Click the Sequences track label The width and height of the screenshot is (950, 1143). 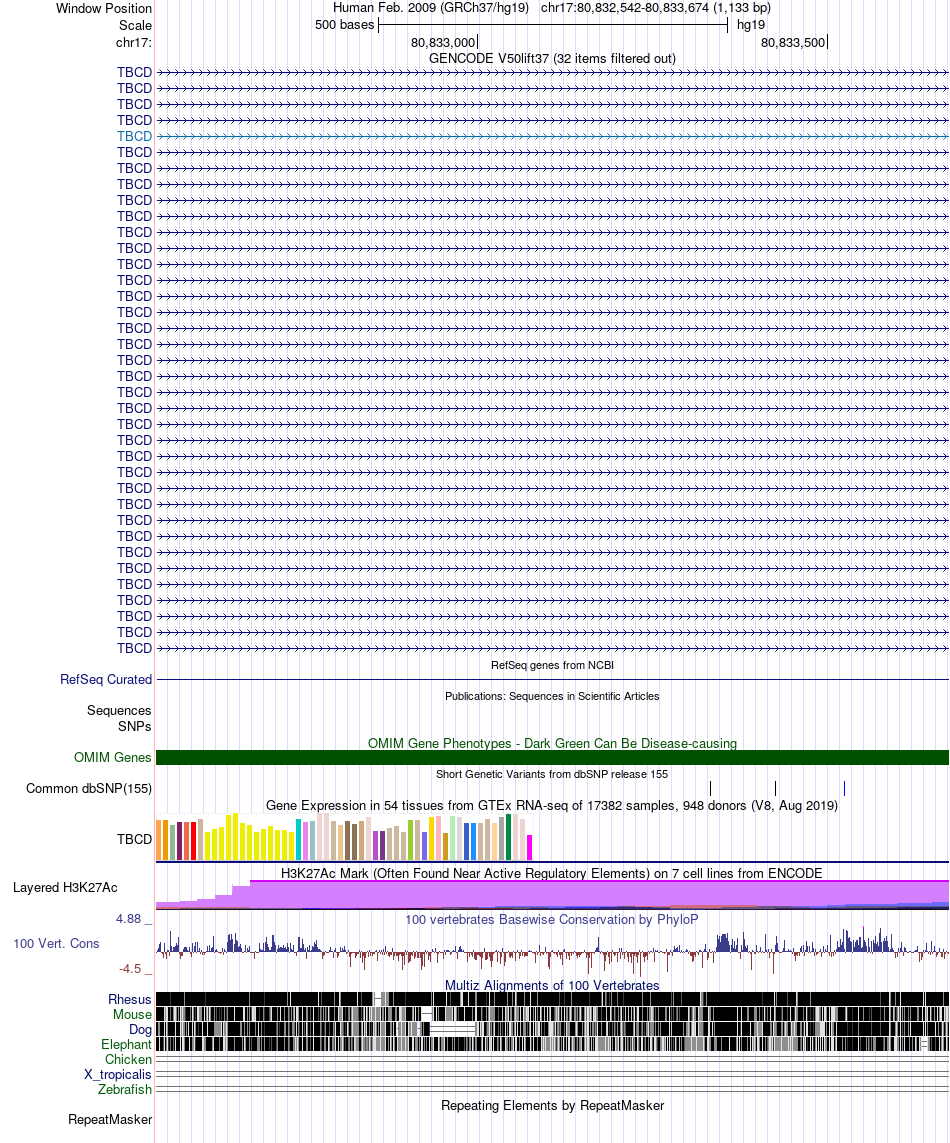tap(119, 711)
